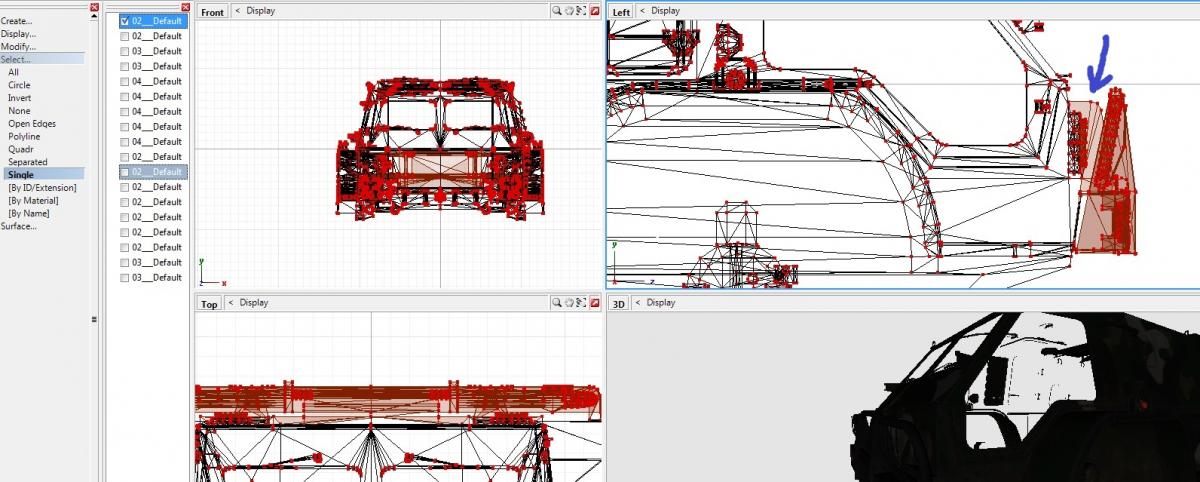Choose the Invert selection command
1200x482 pixels.
(x=19, y=98)
